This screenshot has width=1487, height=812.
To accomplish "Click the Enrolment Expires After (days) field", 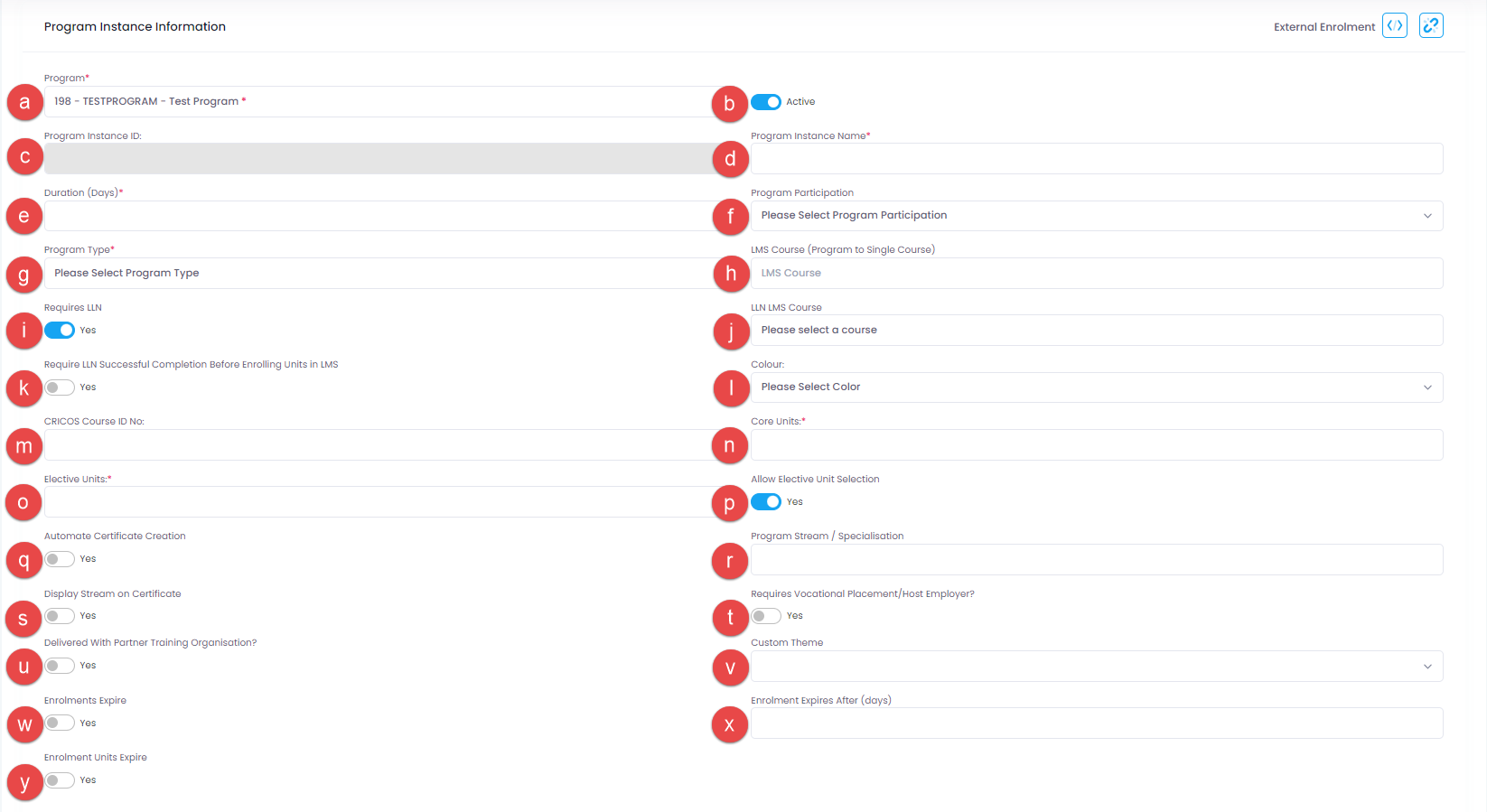I will [x=1096, y=723].
